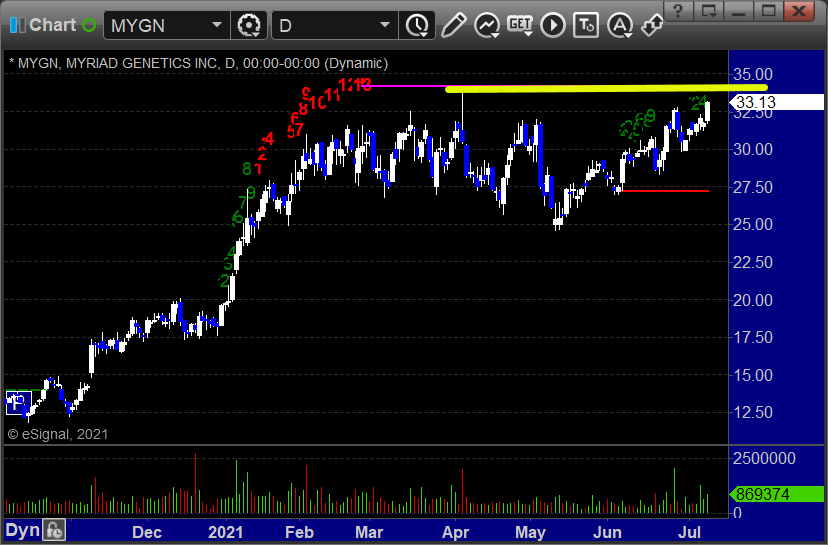Toggle the green symbol link circle
Image resolution: width=828 pixels, height=545 pixels.
tap(89, 25)
